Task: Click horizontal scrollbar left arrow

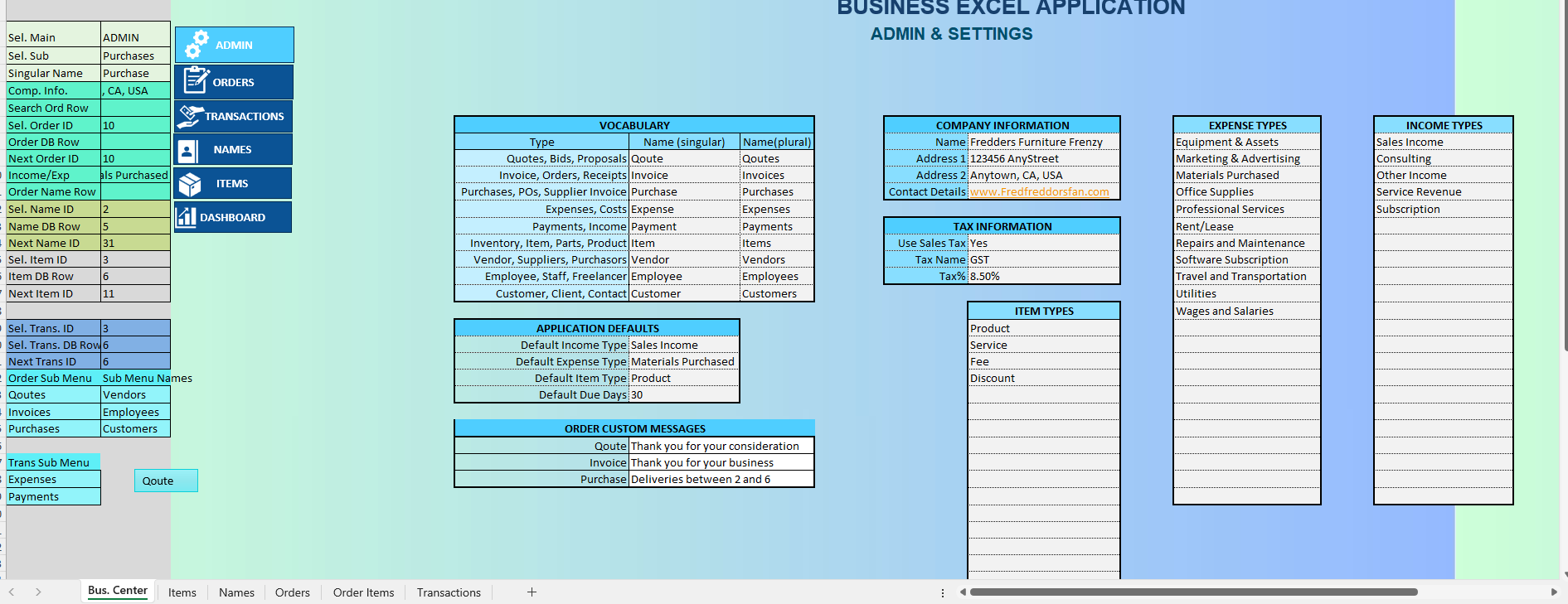Action: 963,592
